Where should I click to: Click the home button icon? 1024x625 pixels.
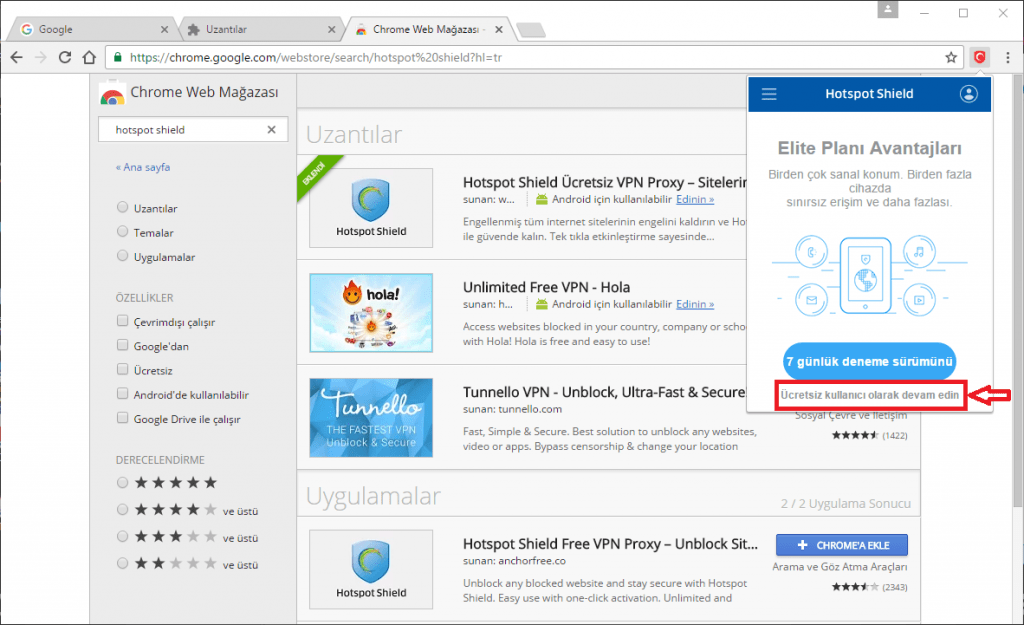pos(88,57)
